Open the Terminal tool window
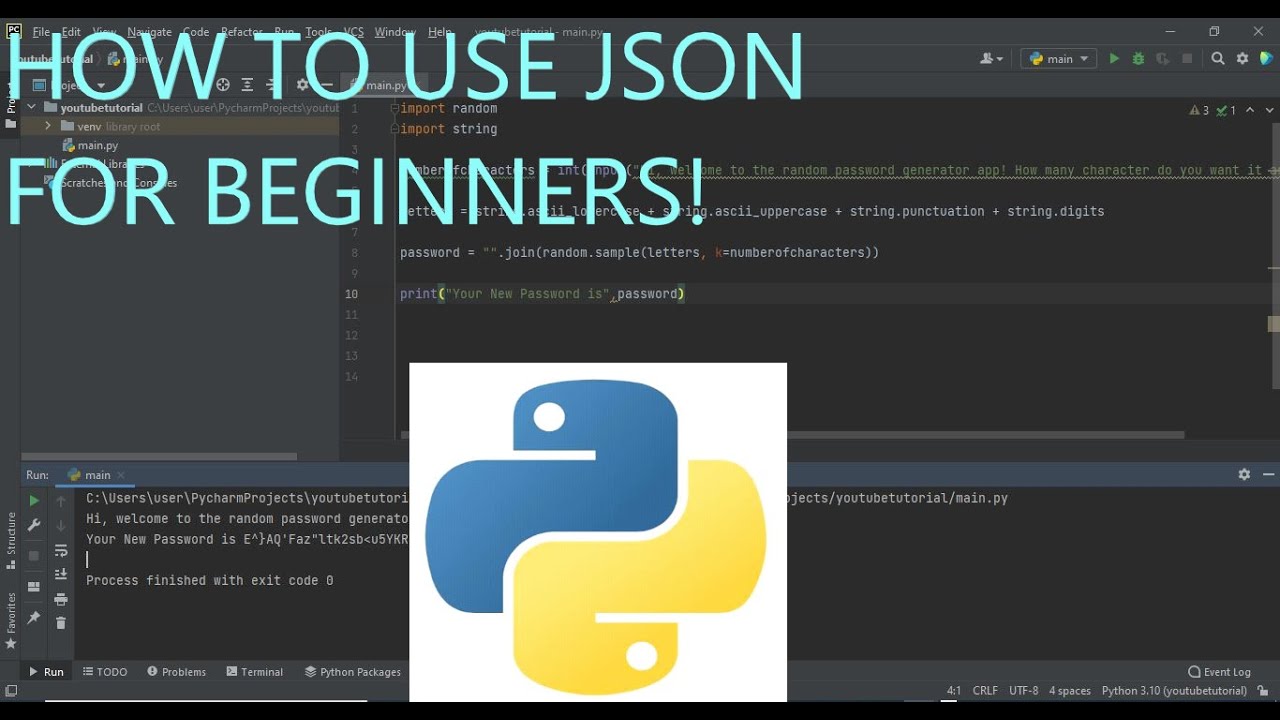Viewport: 1280px width, 720px height. point(255,672)
